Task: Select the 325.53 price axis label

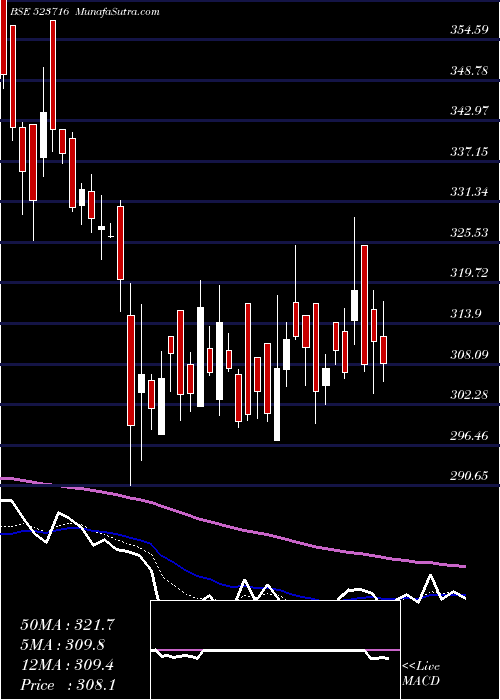Action: [x=468, y=233]
